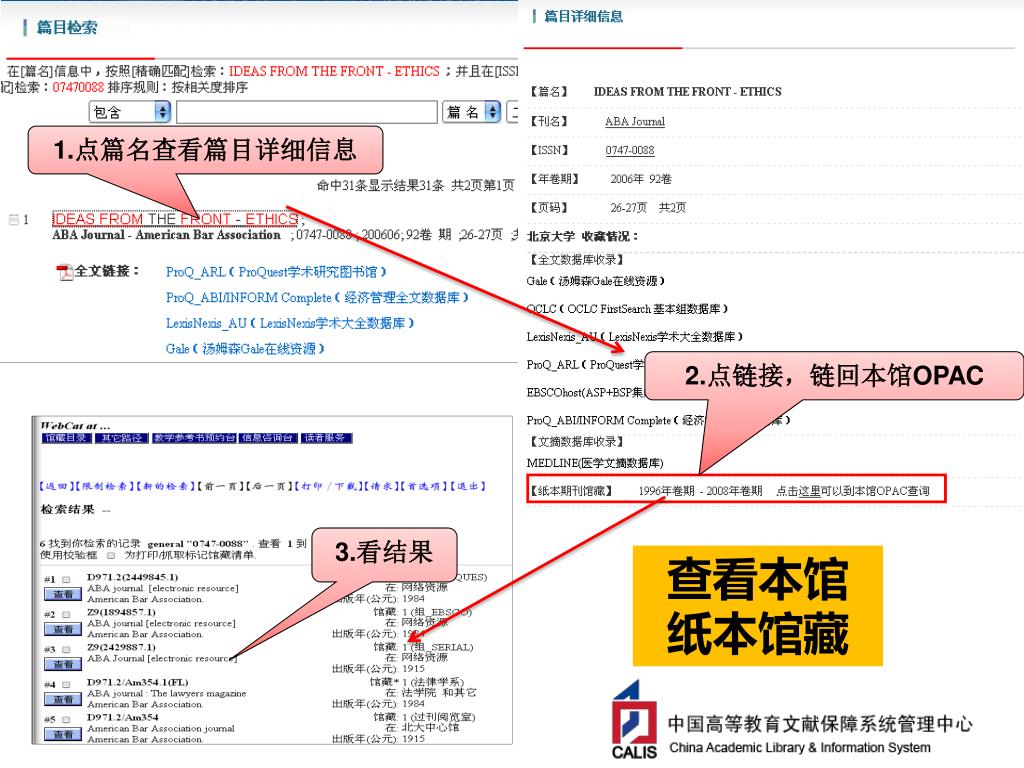The height and width of the screenshot is (768, 1024).
Task: Tick the checkbox for WebCat record #1
Action: [x=66, y=579]
